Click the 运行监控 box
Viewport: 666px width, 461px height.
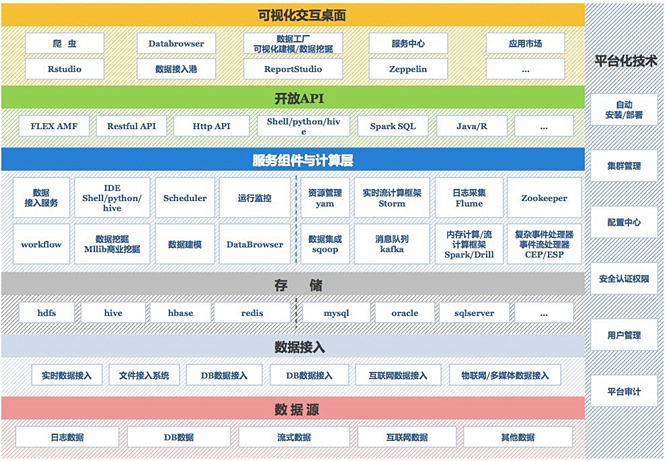pyautogui.click(x=254, y=198)
